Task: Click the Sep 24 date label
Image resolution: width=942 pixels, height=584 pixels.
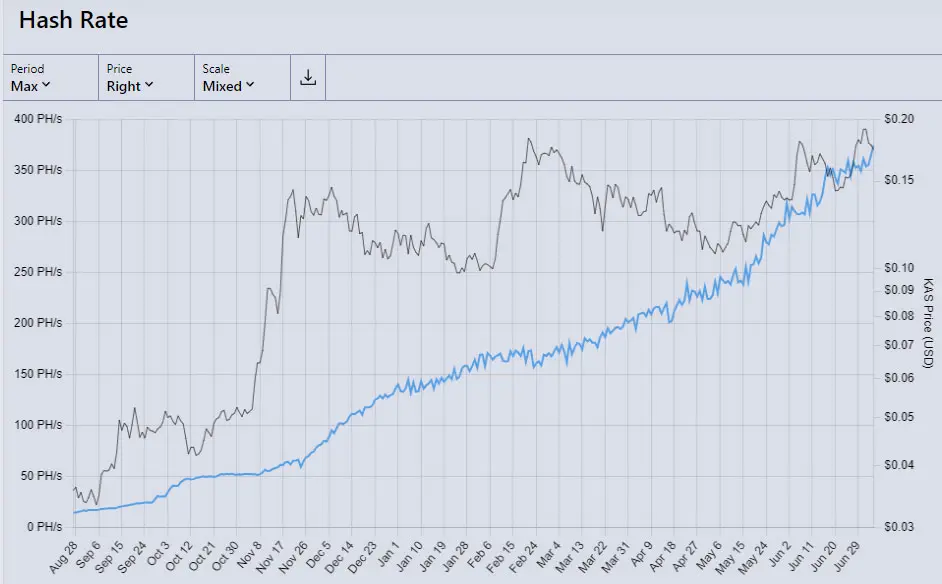Action: click(x=133, y=557)
